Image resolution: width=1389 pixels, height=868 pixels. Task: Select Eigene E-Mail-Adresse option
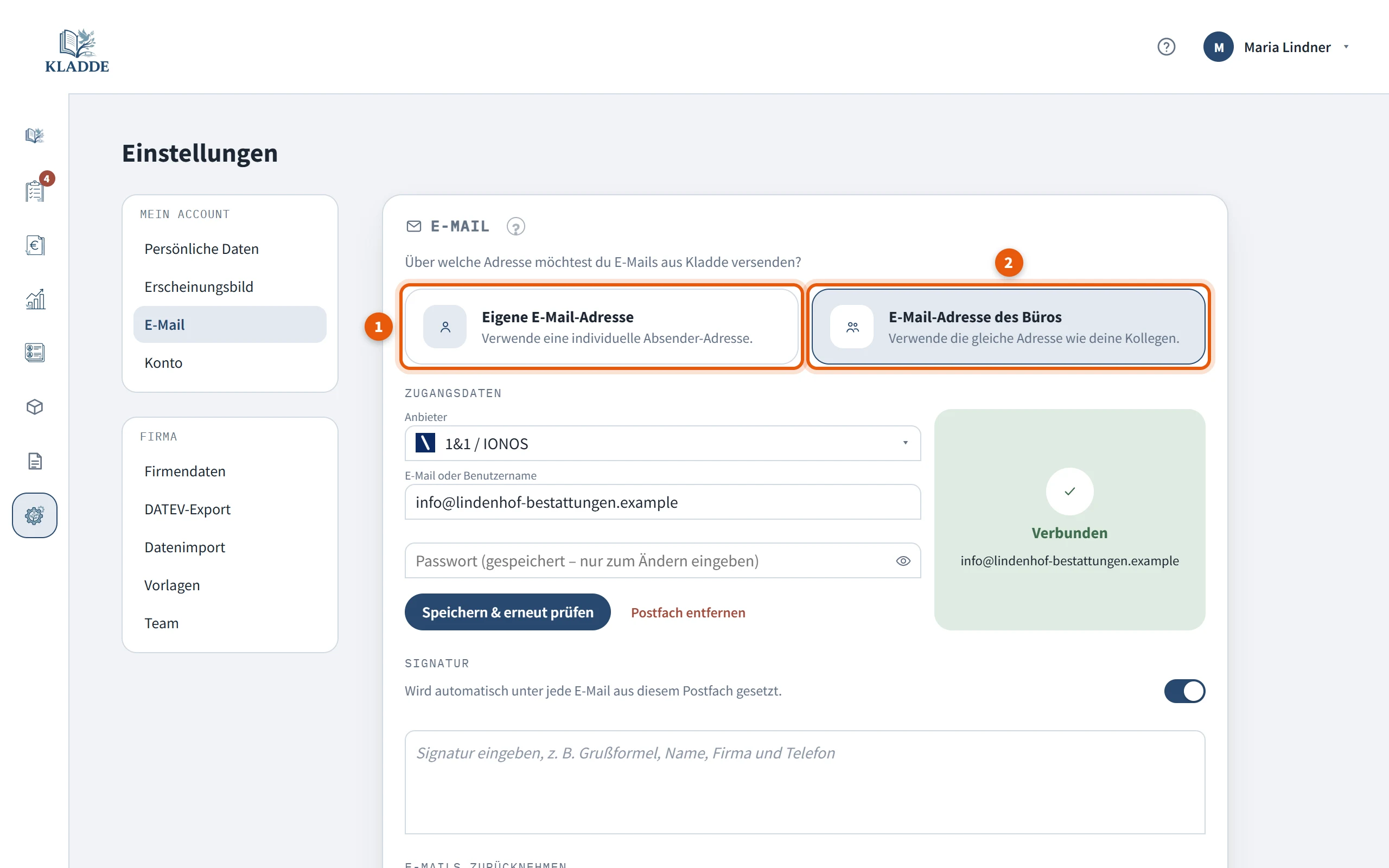(602, 327)
